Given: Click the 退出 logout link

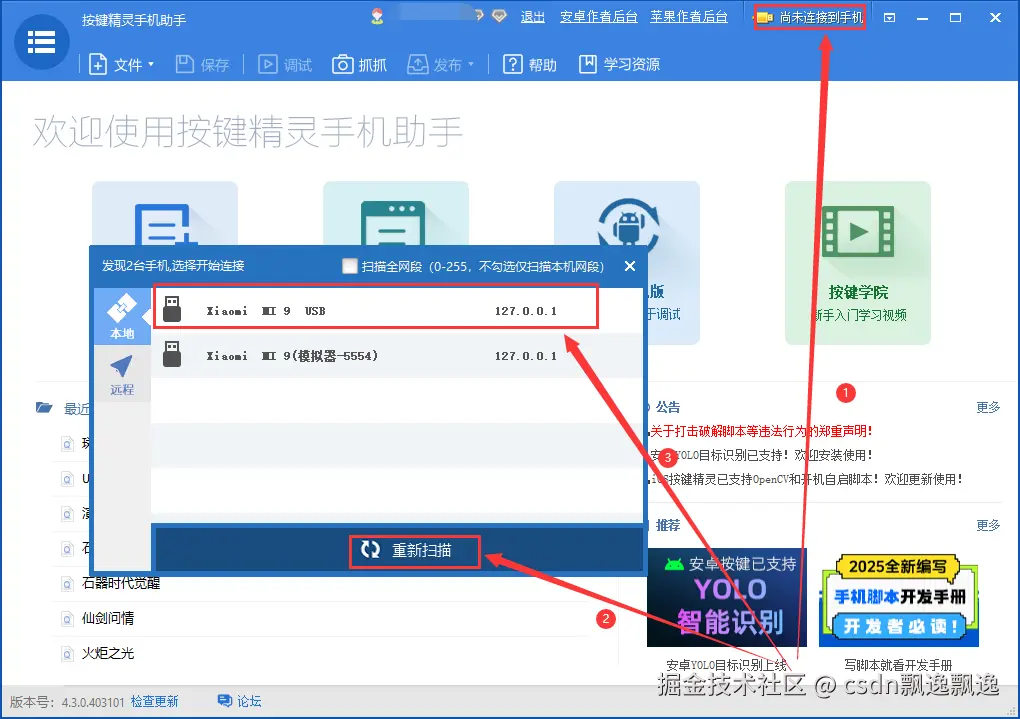Looking at the screenshot, I should 533,17.
